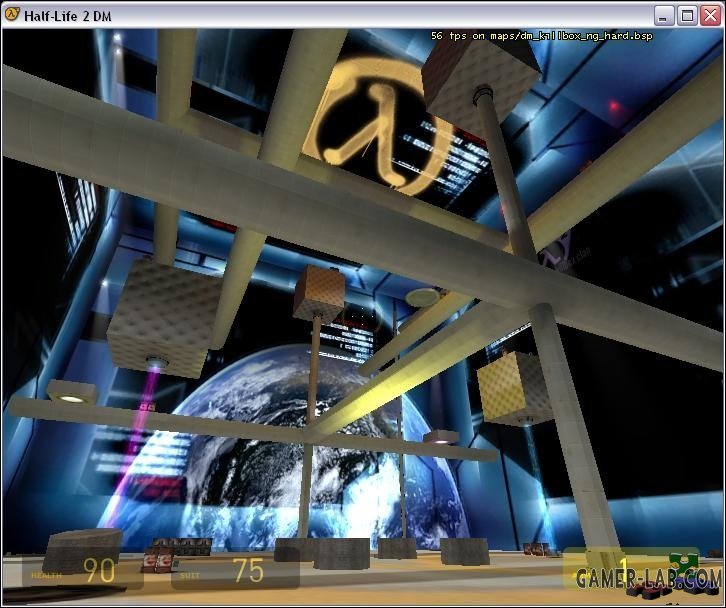The image size is (726, 608).
Task: Click the Half-Life lambda icon in title bar
Action: click(x=12, y=15)
